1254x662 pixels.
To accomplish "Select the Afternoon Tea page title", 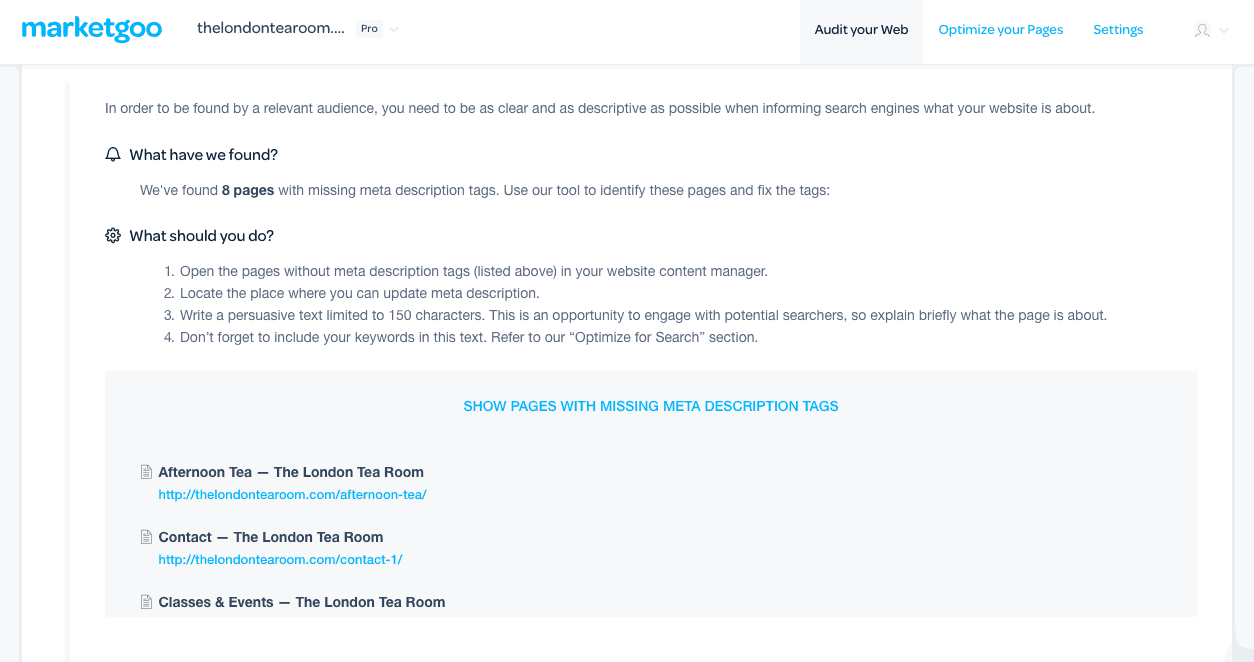I will pyautogui.click(x=291, y=472).
